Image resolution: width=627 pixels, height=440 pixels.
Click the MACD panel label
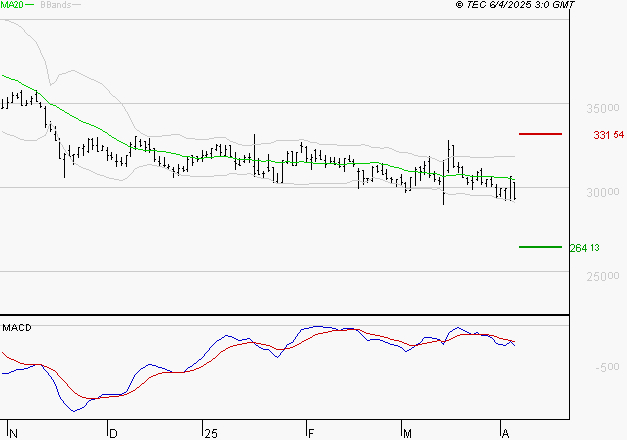click(17, 328)
